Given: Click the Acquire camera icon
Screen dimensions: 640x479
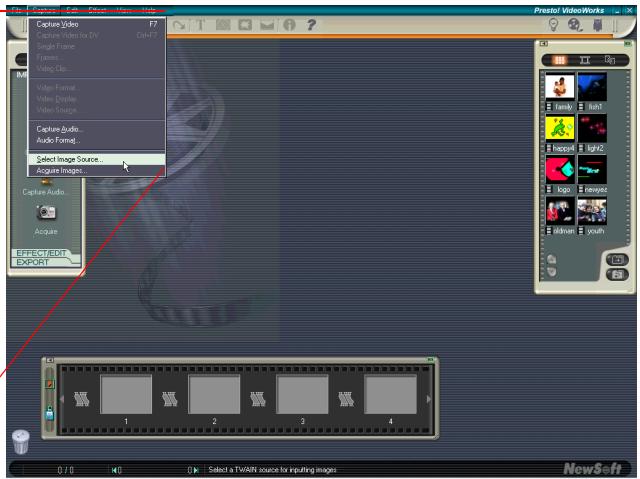Looking at the screenshot, I should pyautogui.click(x=46, y=213).
